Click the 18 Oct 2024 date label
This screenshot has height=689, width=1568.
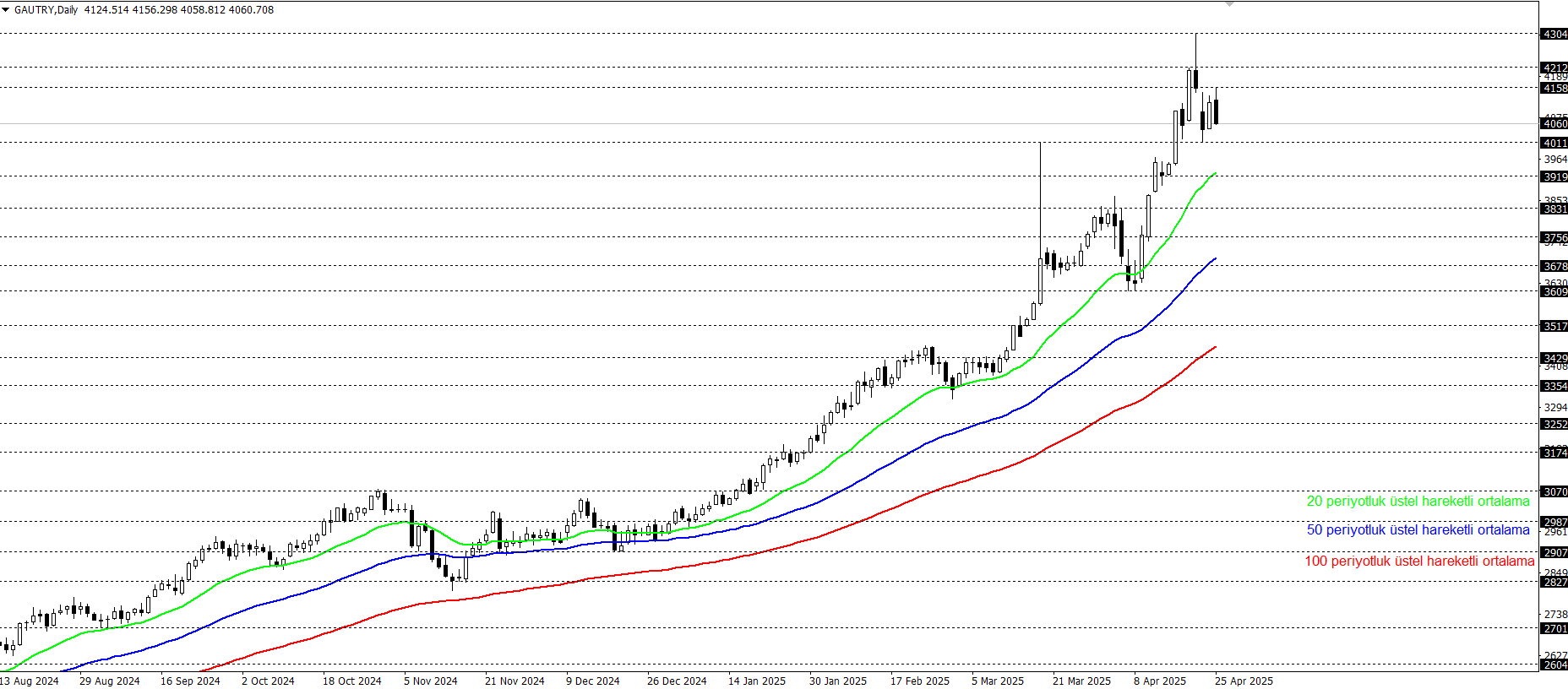pos(352,681)
